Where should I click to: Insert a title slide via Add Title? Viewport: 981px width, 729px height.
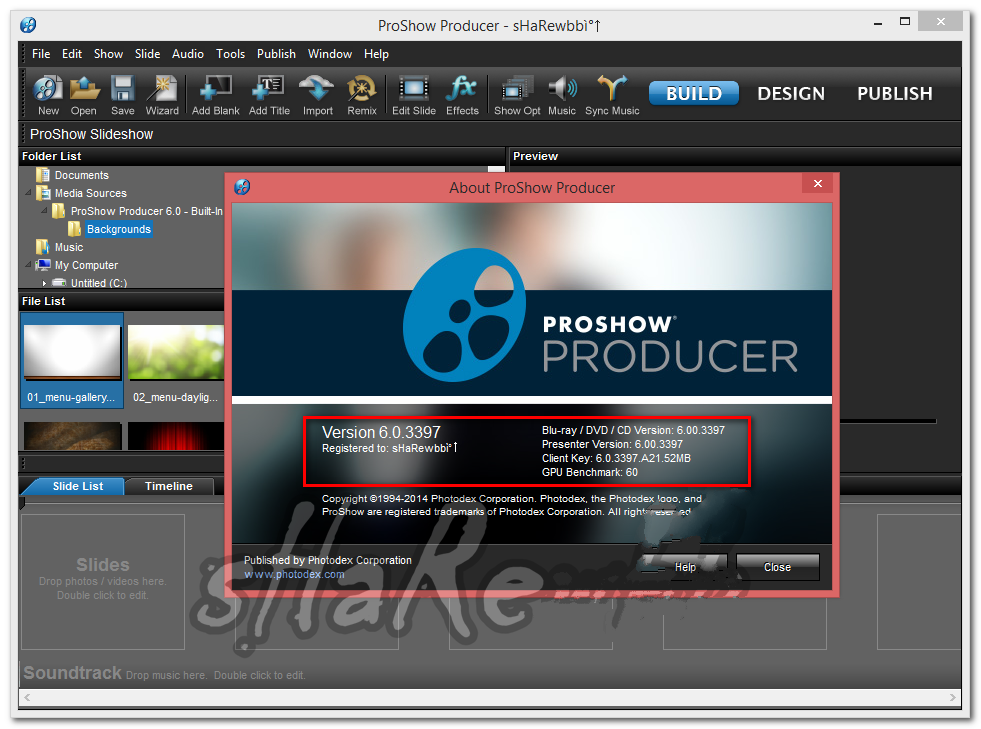pos(269,95)
